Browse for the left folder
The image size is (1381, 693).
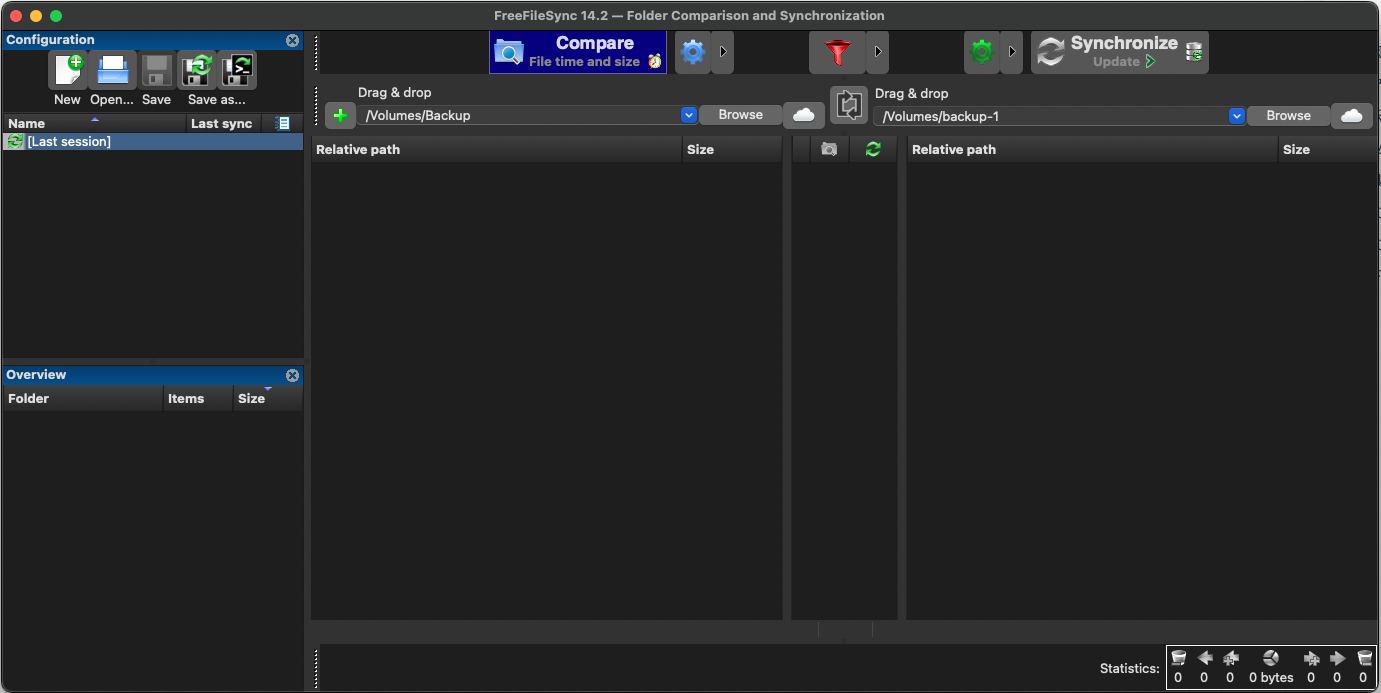[x=740, y=115]
